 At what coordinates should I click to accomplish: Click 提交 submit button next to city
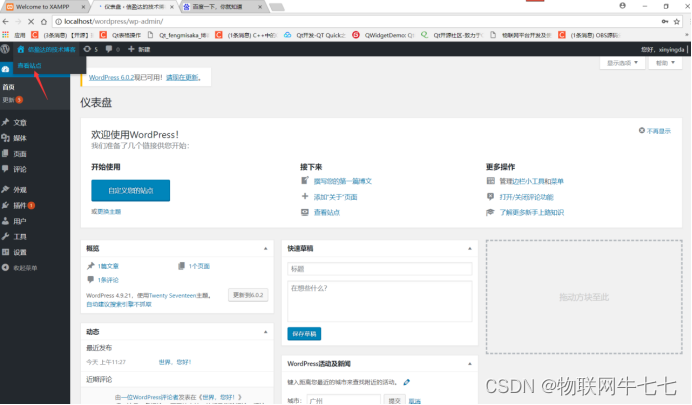coord(394,400)
